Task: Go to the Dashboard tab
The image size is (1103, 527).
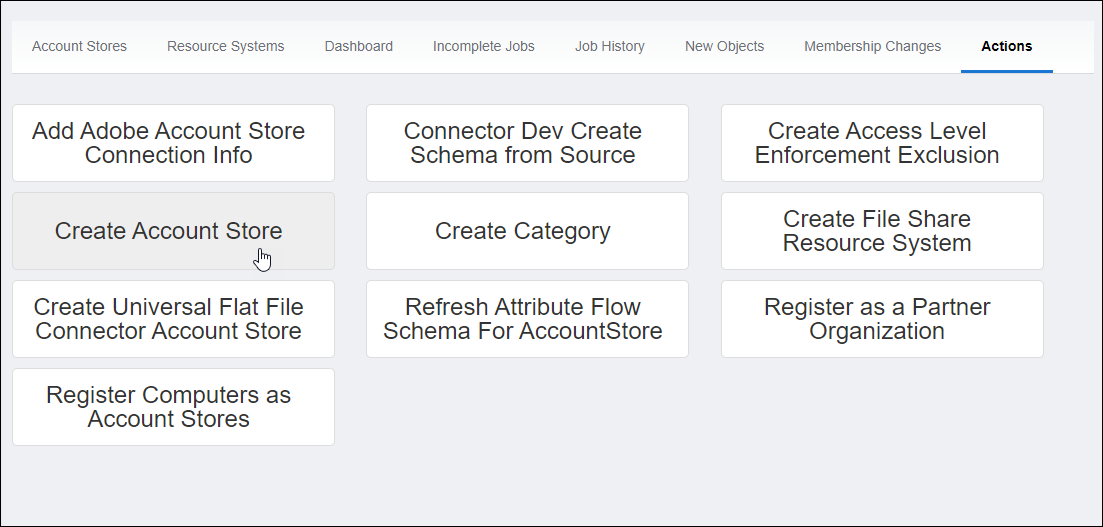Action: [358, 46]
